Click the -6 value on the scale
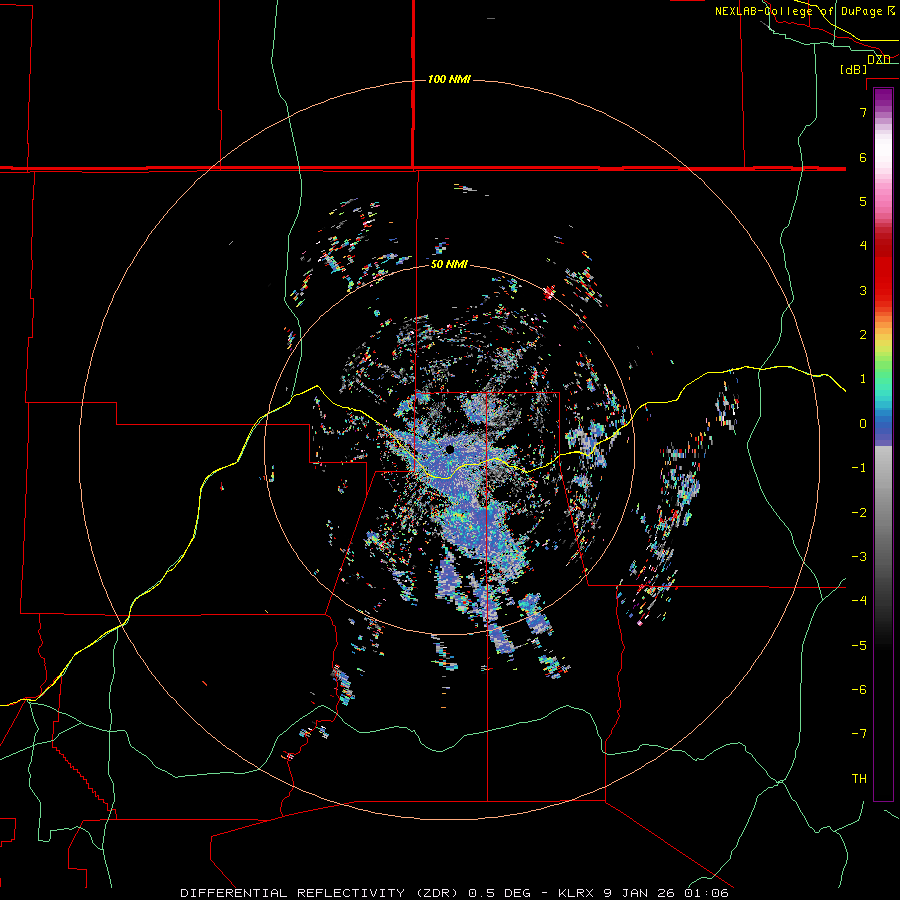Viewport: 900px width, 900px height. (859, 690)
